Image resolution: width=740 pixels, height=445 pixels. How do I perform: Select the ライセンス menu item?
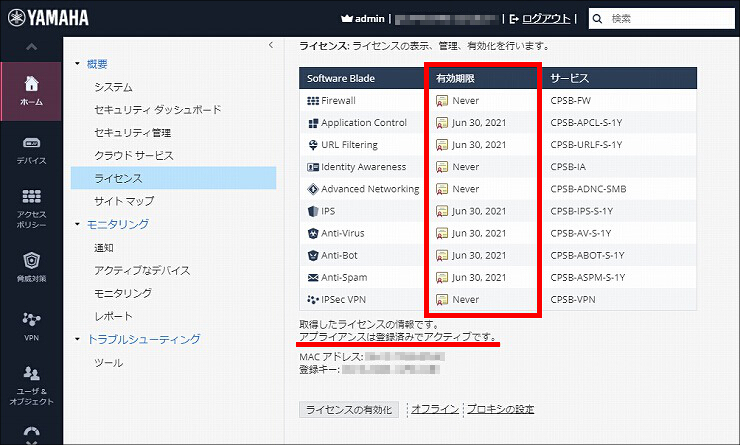[173, 178]
